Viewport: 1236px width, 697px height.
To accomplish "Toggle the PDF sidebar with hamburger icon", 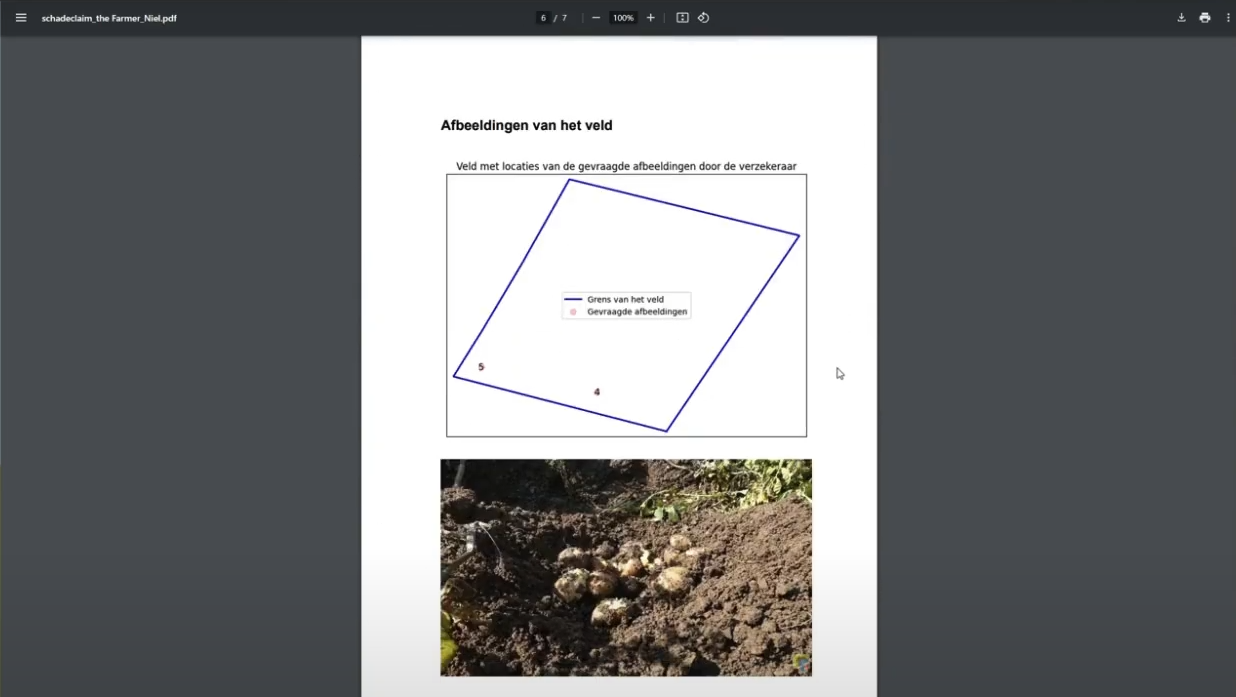I will pyautogui.click(x=20, y=17).
